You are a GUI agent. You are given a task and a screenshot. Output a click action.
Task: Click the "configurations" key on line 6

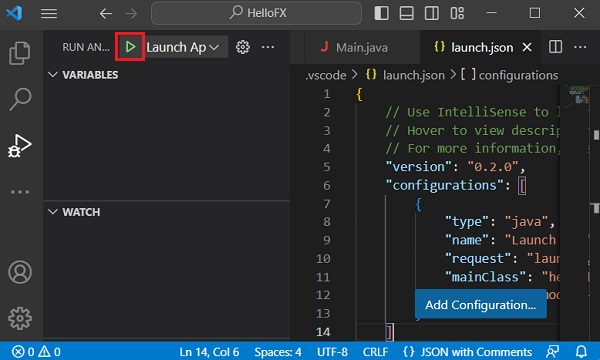coord(444,186)
